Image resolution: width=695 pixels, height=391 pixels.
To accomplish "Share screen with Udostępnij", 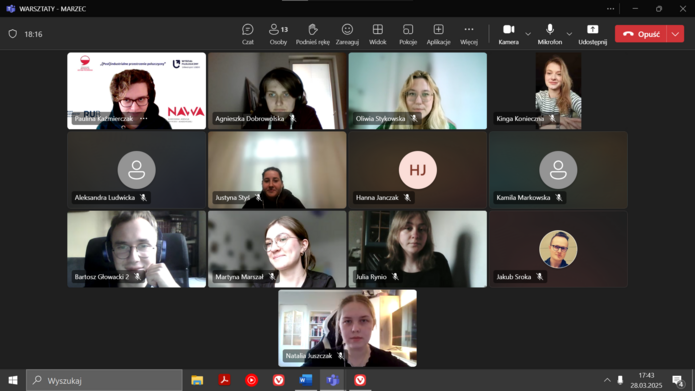I will (x=593, y=34).
